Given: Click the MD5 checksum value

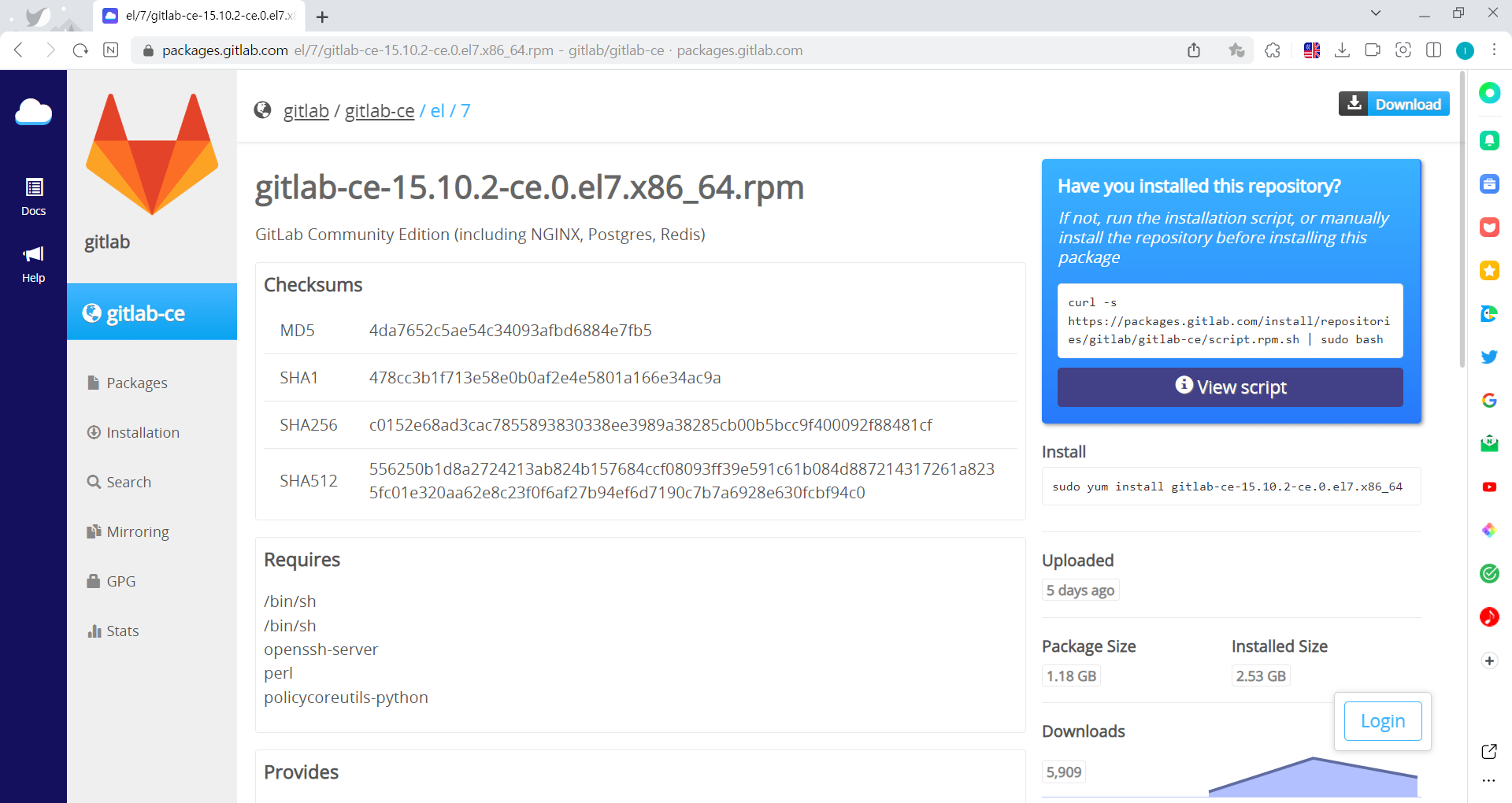Looking at the screenshot, I should point(510,331).
